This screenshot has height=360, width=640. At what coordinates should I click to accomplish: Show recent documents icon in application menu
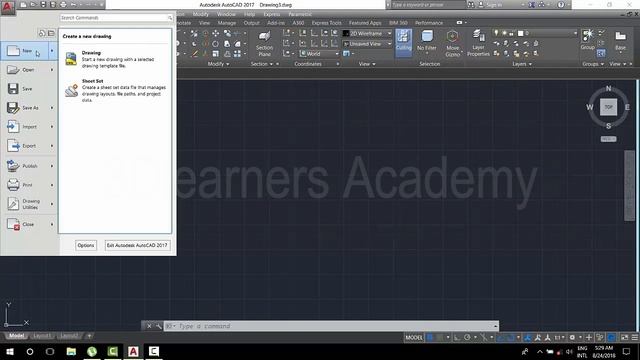tap(42, 33)
